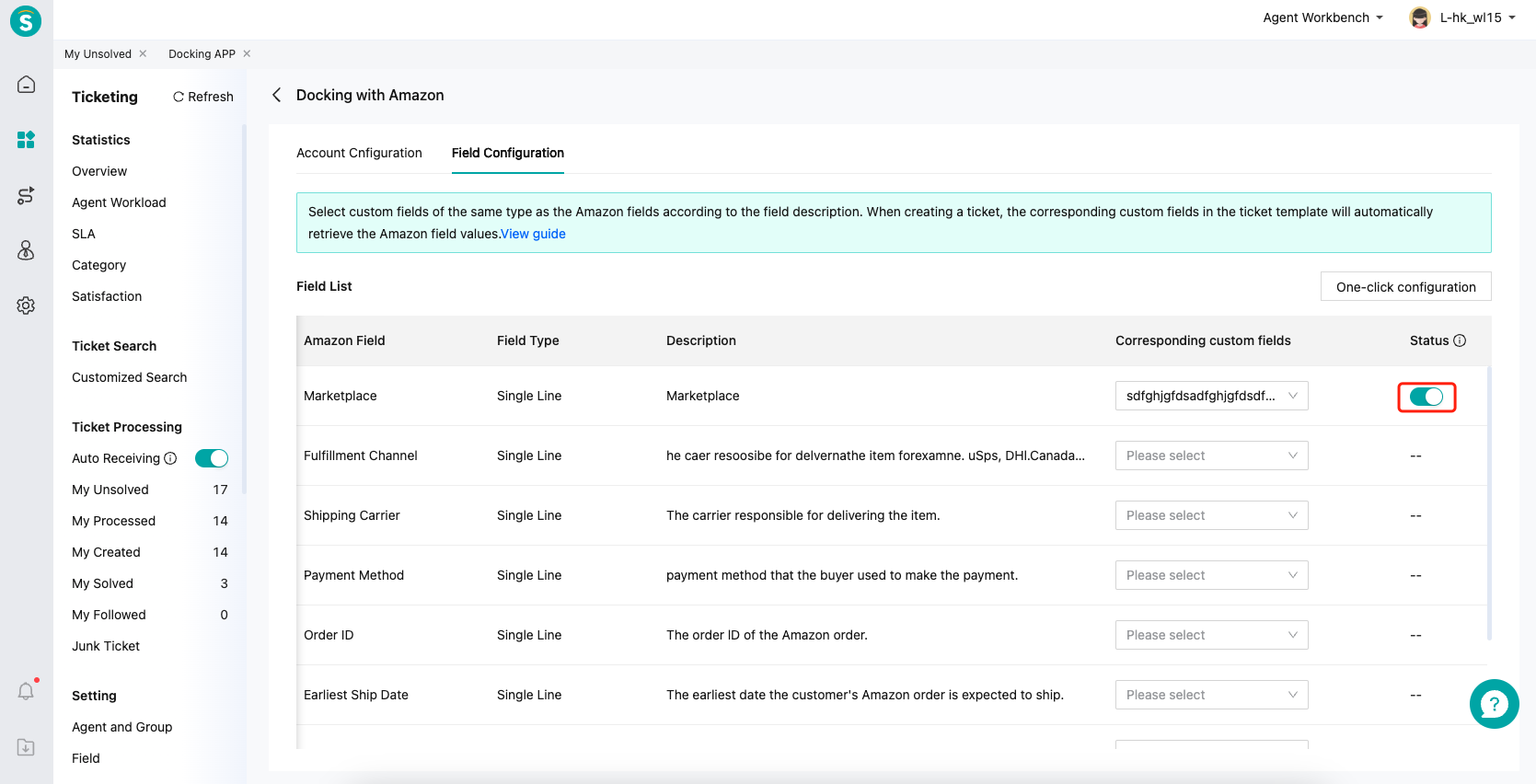Screen dimensions: 1536x784
Task: Click the sidebar vertical scrollbar
Action: [244, 309]
